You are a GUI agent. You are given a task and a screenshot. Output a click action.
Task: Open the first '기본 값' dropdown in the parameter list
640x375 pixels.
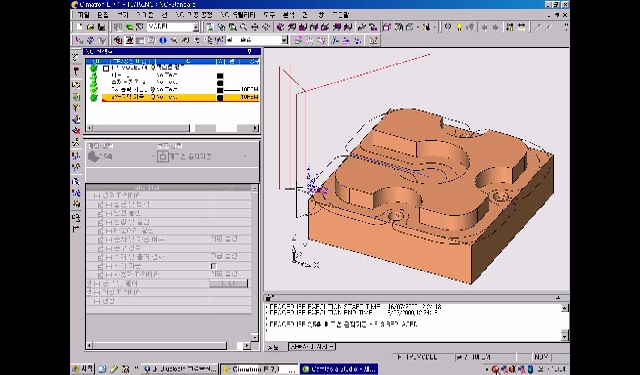(x=224, y=239)
